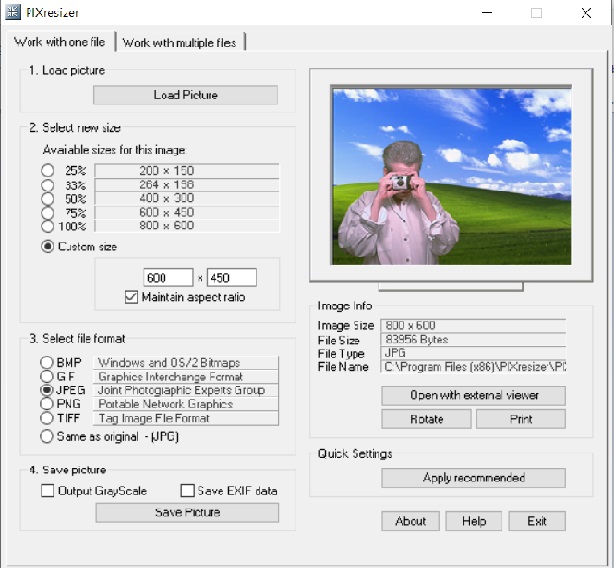The image size is (614, 568).
Task: Select Same as original format option
Action: click(x=47, y=436)
